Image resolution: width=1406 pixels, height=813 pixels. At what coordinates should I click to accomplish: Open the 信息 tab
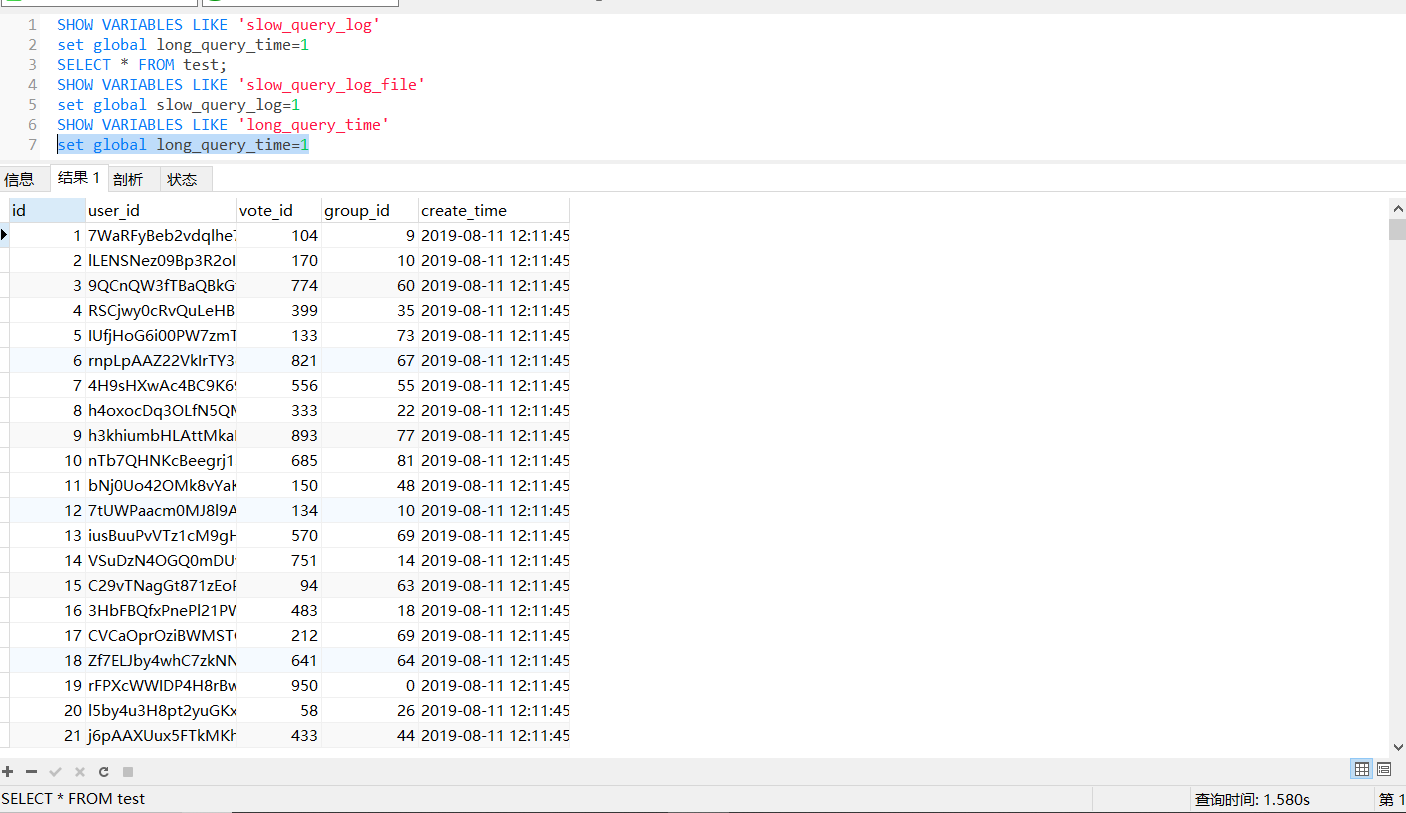pos(20,180)
